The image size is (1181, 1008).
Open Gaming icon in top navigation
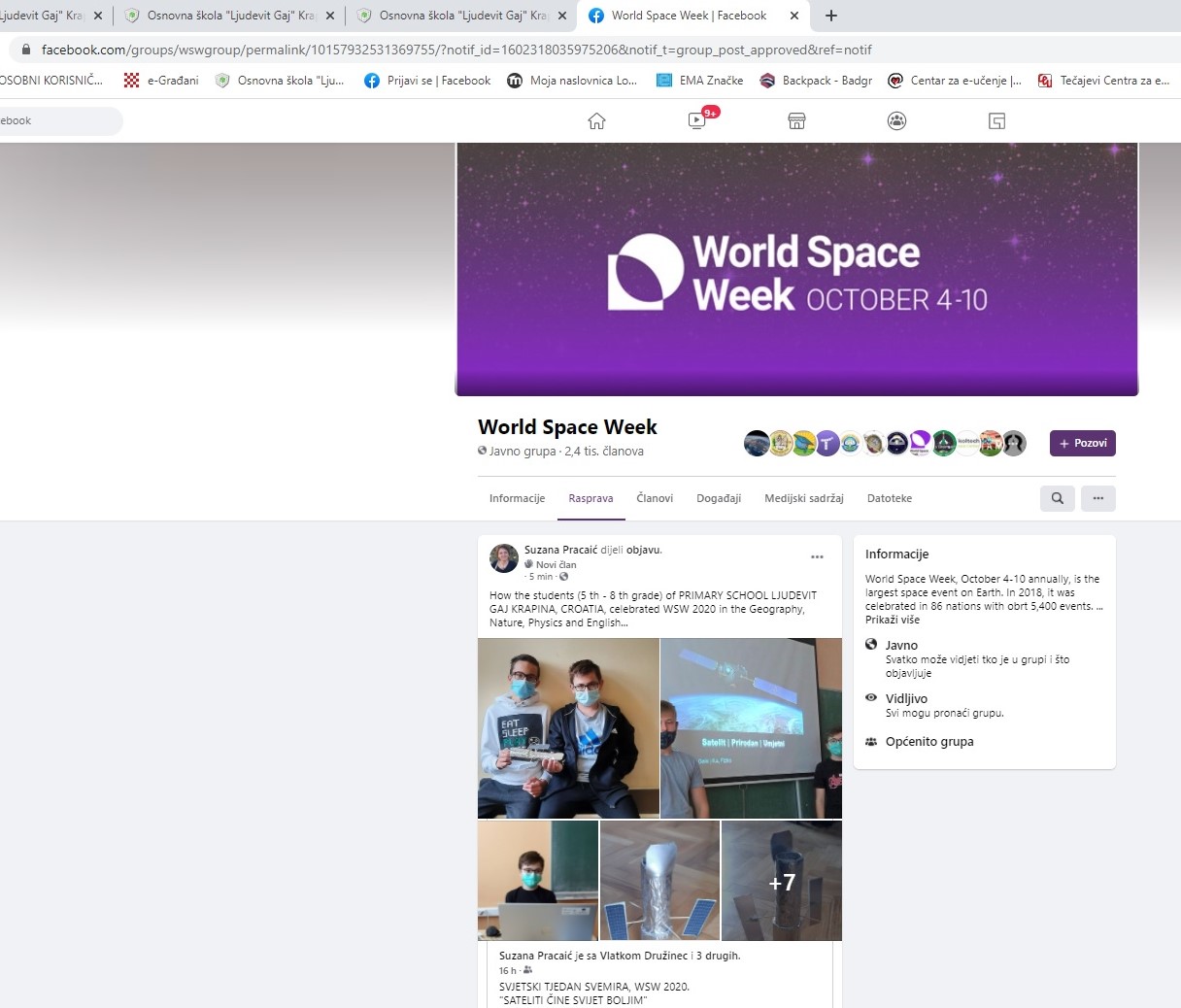coord(996,120)
